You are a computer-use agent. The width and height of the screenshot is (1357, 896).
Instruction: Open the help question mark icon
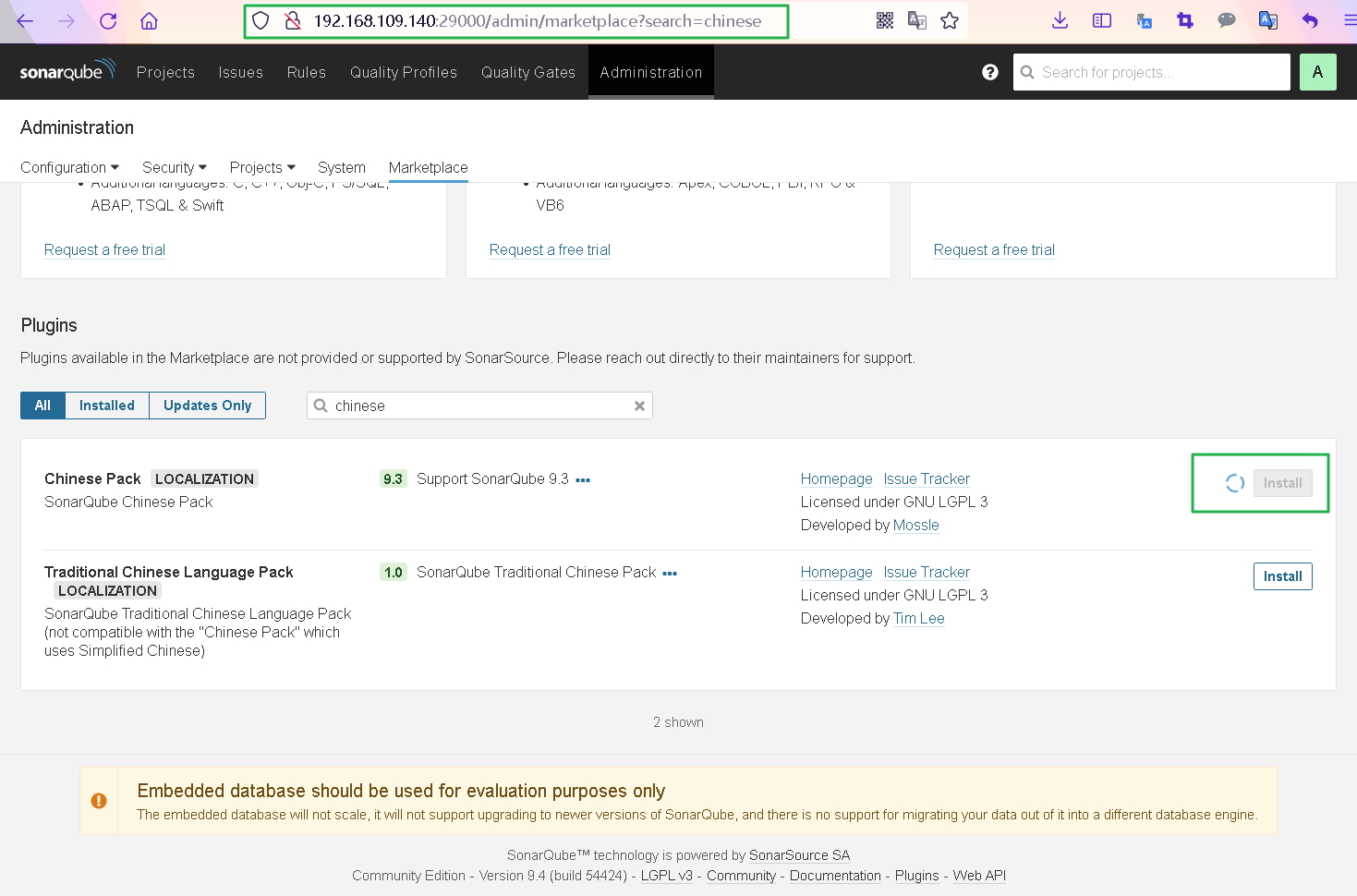pos(990,72)
